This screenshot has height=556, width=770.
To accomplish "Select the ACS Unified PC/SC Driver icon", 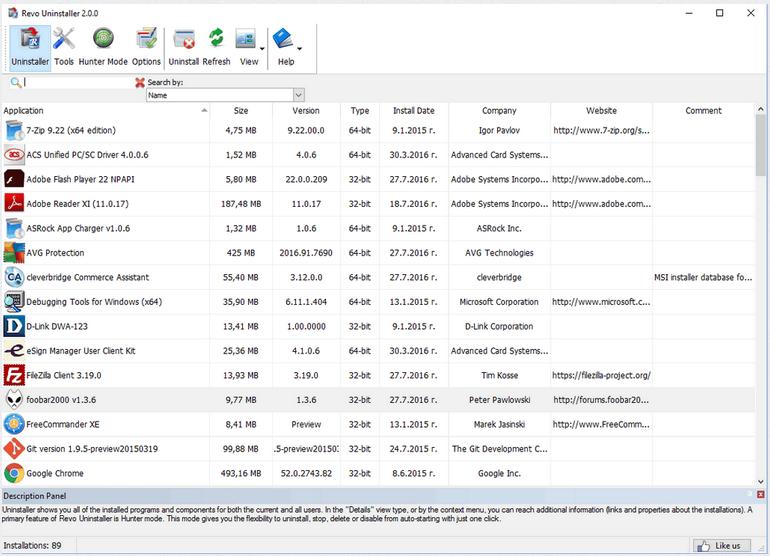I will [x=14, y=155].
